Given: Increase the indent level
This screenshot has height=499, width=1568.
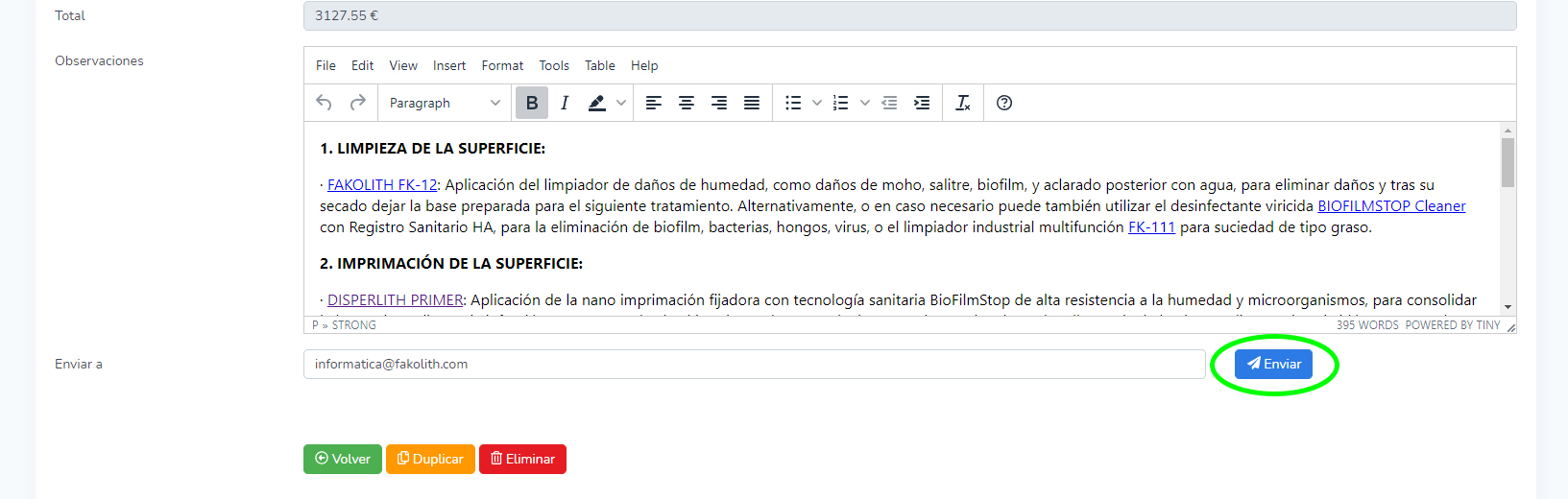Looking at the screenshot, I should [922, 103].
